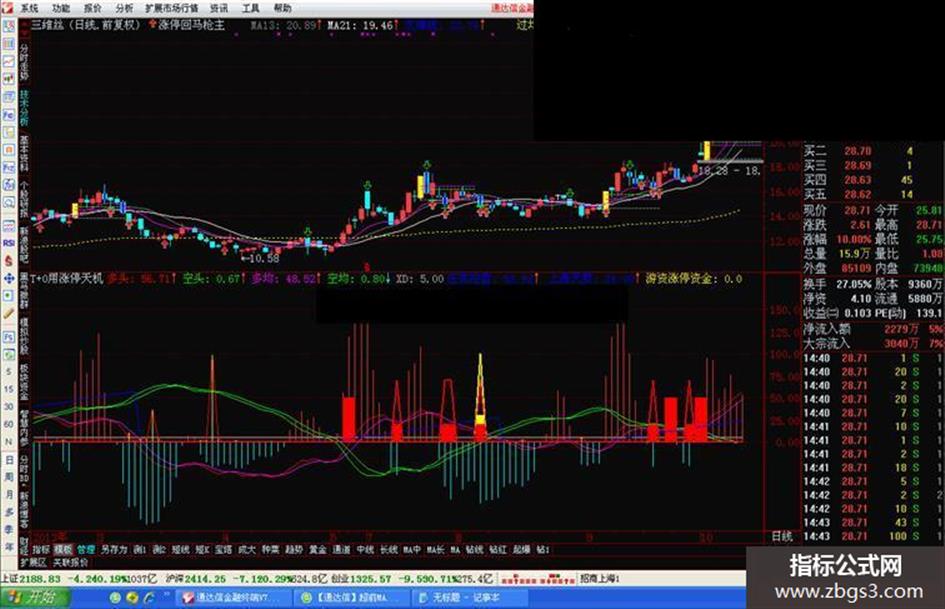945x609 pixels.
Task: Click 另存为 in the bottom template bar
Action: point(114,549)
